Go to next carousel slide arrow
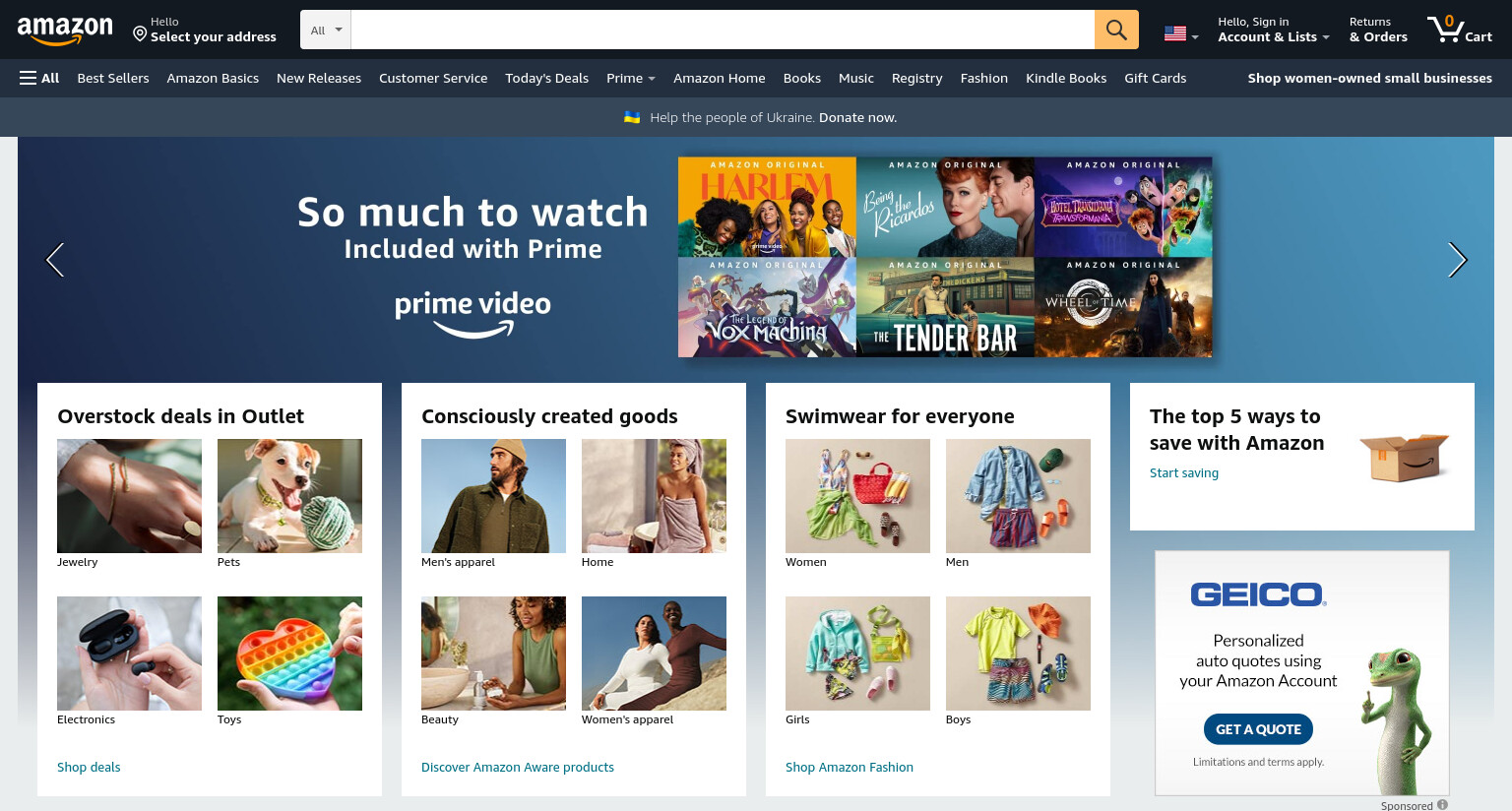This screenshot has height=811, width=1512. pyautogui.click(x=1458, y=260)
